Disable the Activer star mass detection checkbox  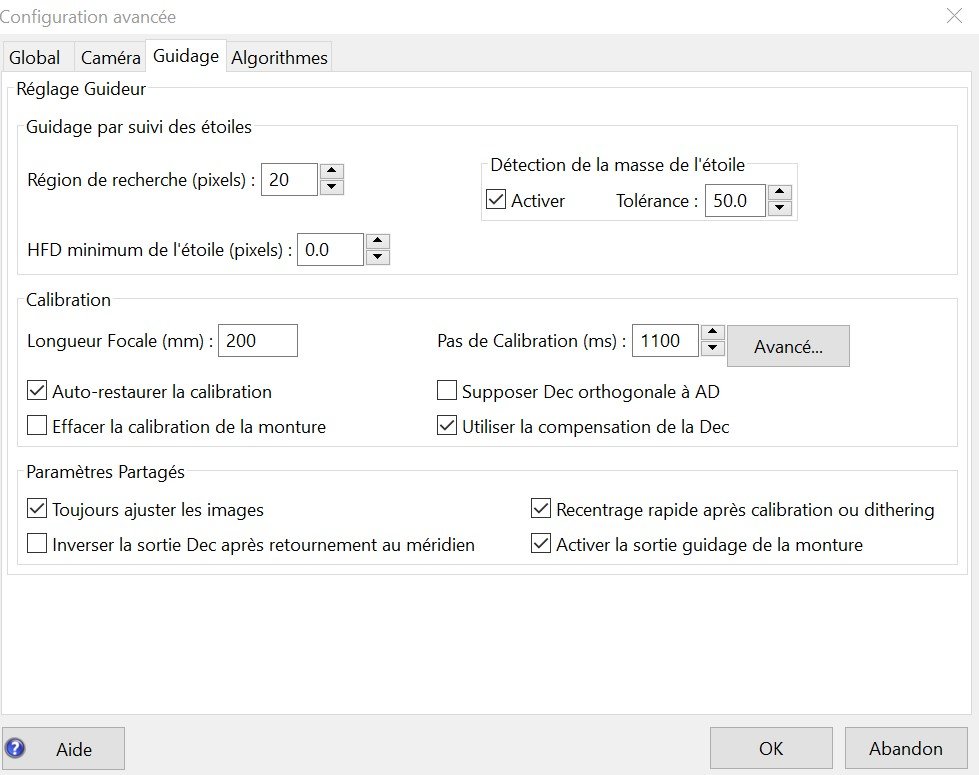click(496, 200)
